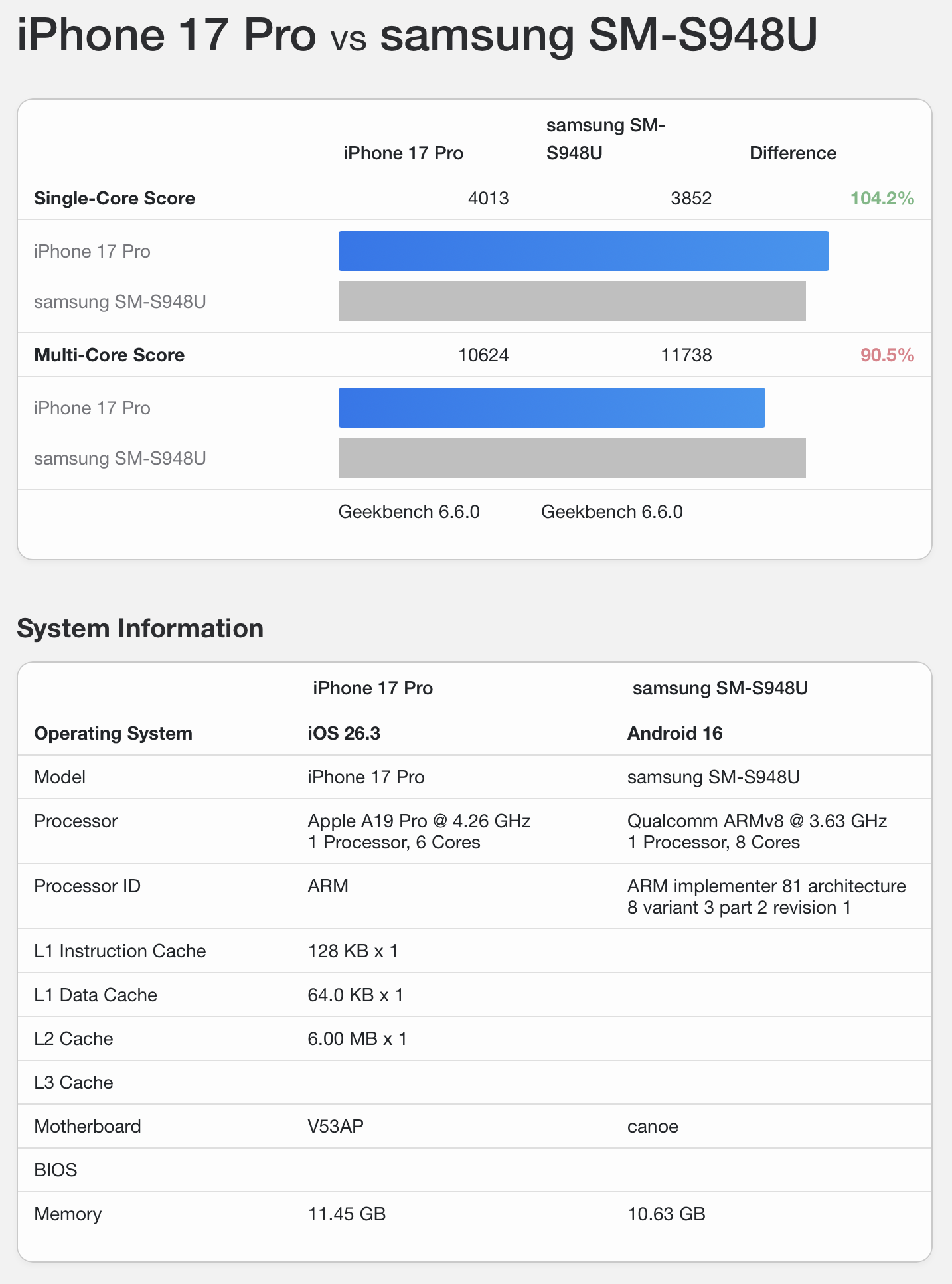
Task: Click the 6.00 MB x 1 value
Action: pos(357,1039)
